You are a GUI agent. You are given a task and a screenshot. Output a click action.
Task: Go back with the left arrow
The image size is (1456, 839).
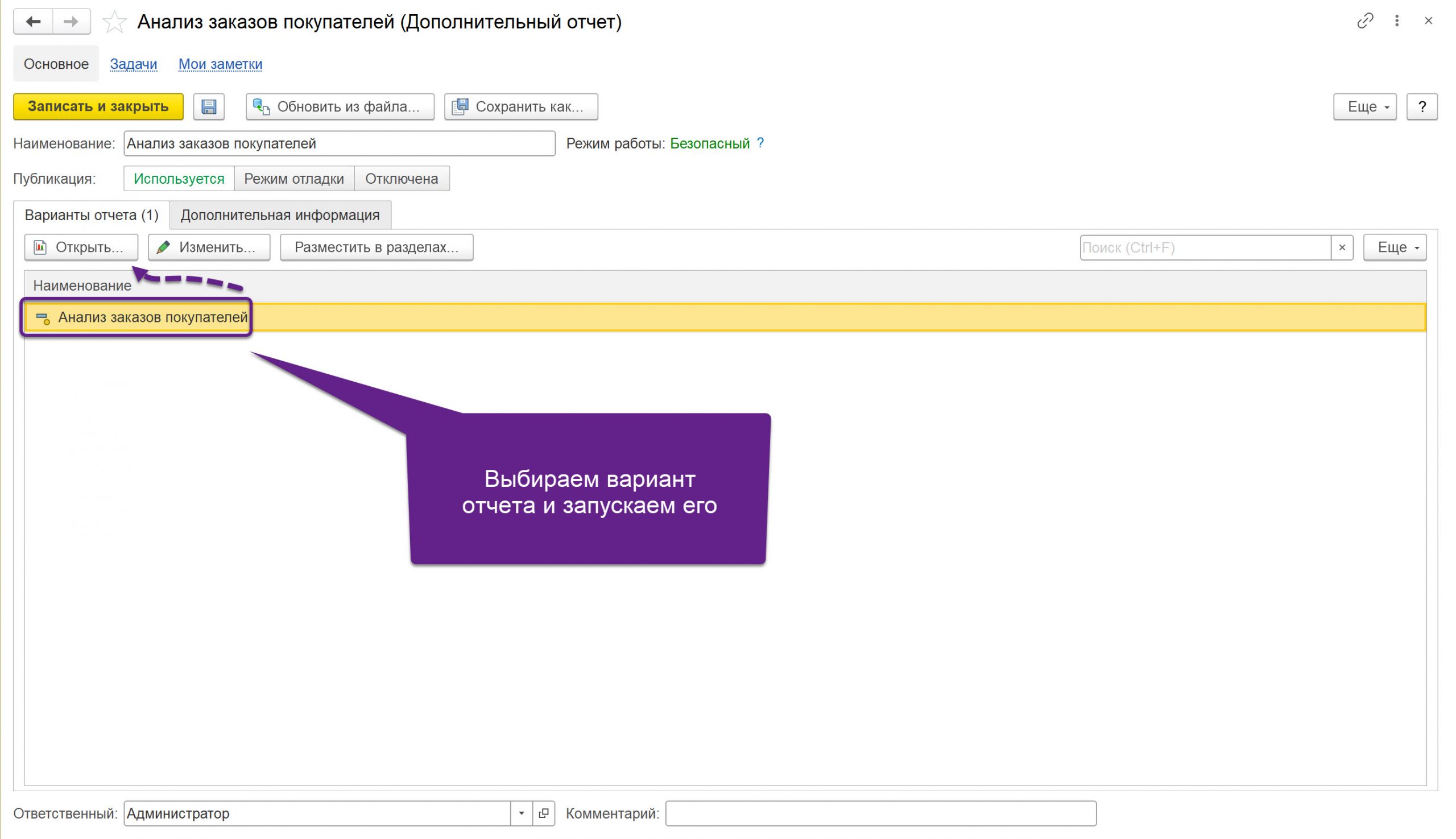click(x=34, y=22)
